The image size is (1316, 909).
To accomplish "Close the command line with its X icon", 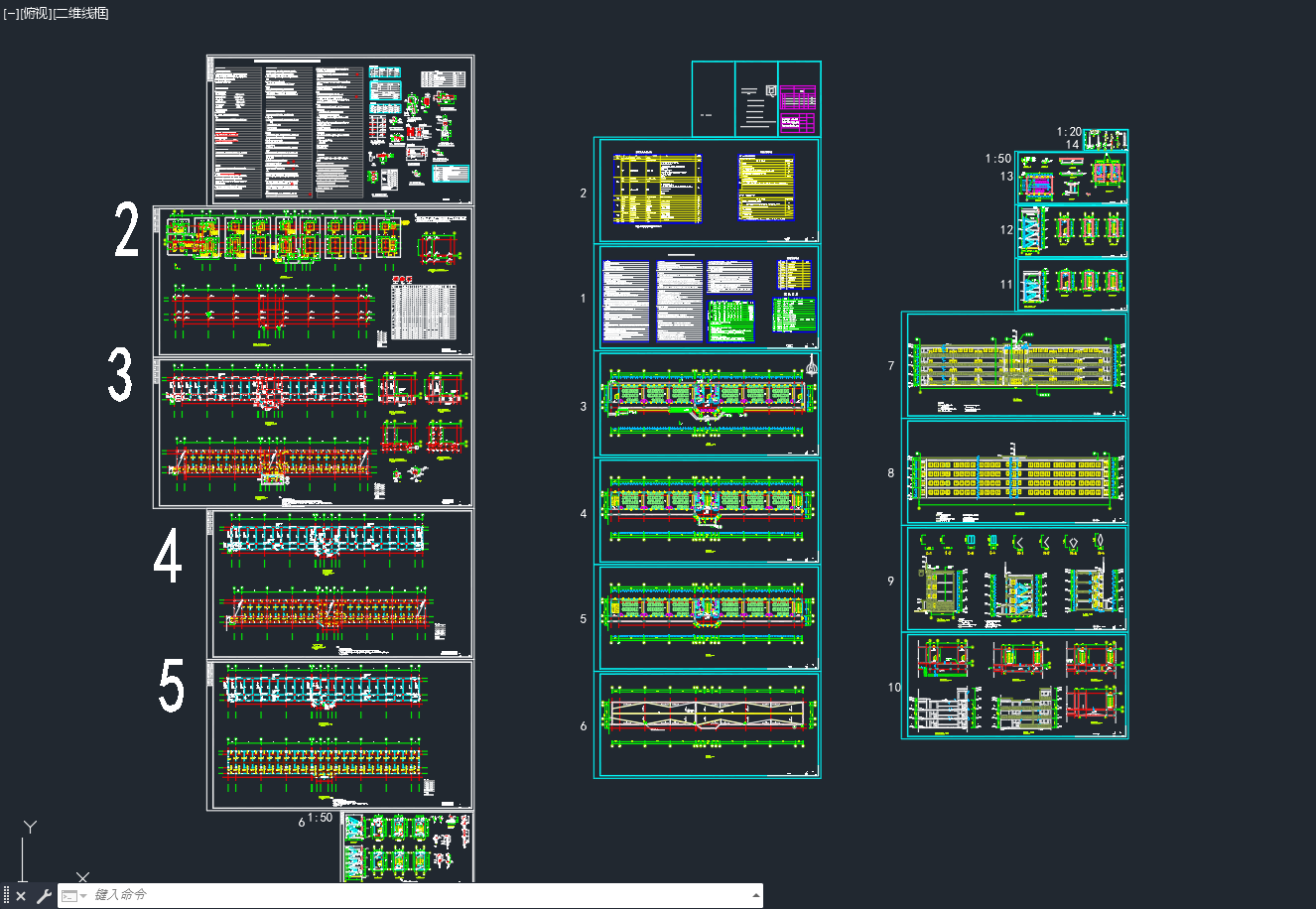I will click(21, 896).
